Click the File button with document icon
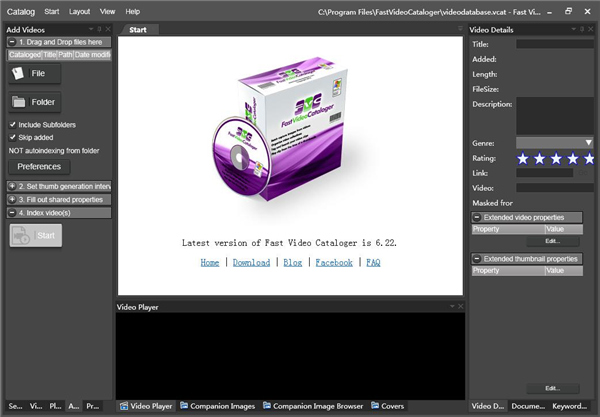The width and height of the screenshot is (600, 417). (x=34, y=73)
